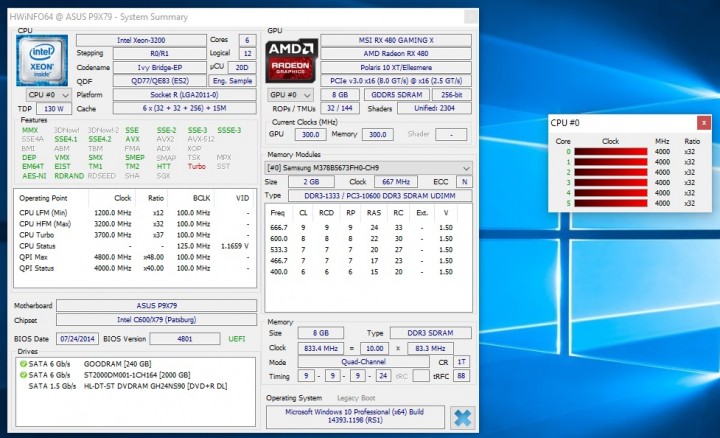This screenshot has height=438, width=720.
Task: Click the Unified: 2304 shaders field
Action: click(x=434, y=108)
